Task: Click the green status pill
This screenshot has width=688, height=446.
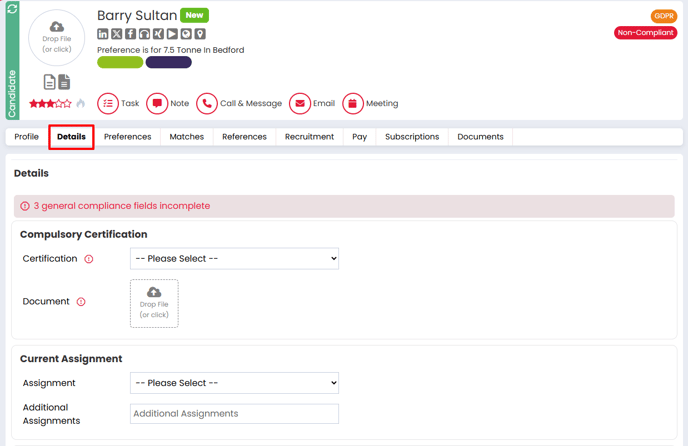Action: (x=120, y=63)
